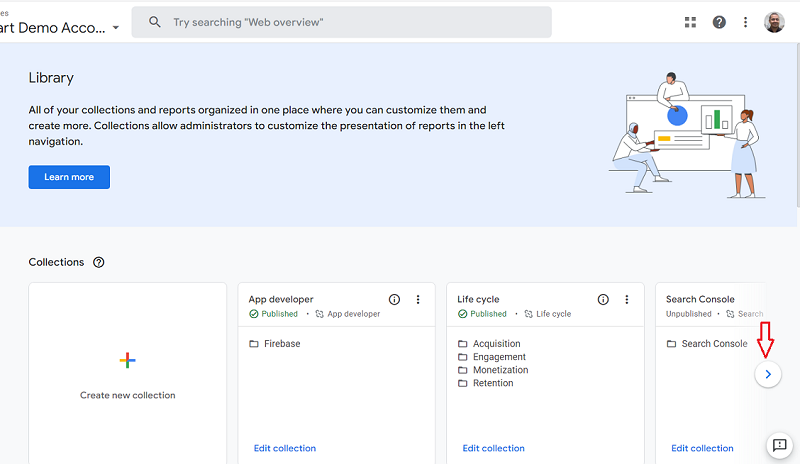Click the feedback icon at bottom right
Screen dimensions: 800x464
tap(778, 445)
